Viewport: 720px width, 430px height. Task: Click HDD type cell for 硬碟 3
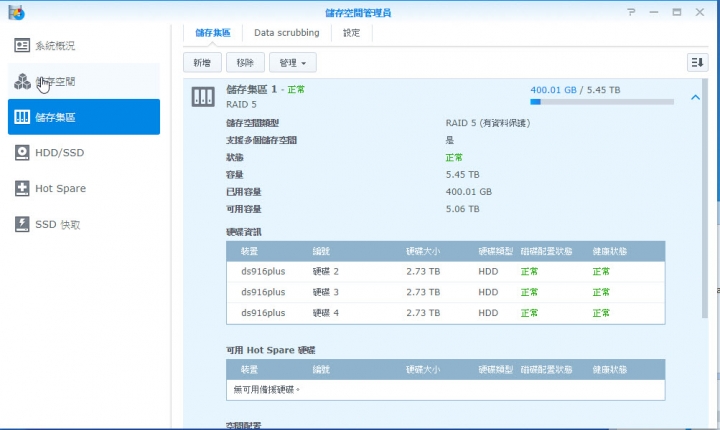coord(488,292)
